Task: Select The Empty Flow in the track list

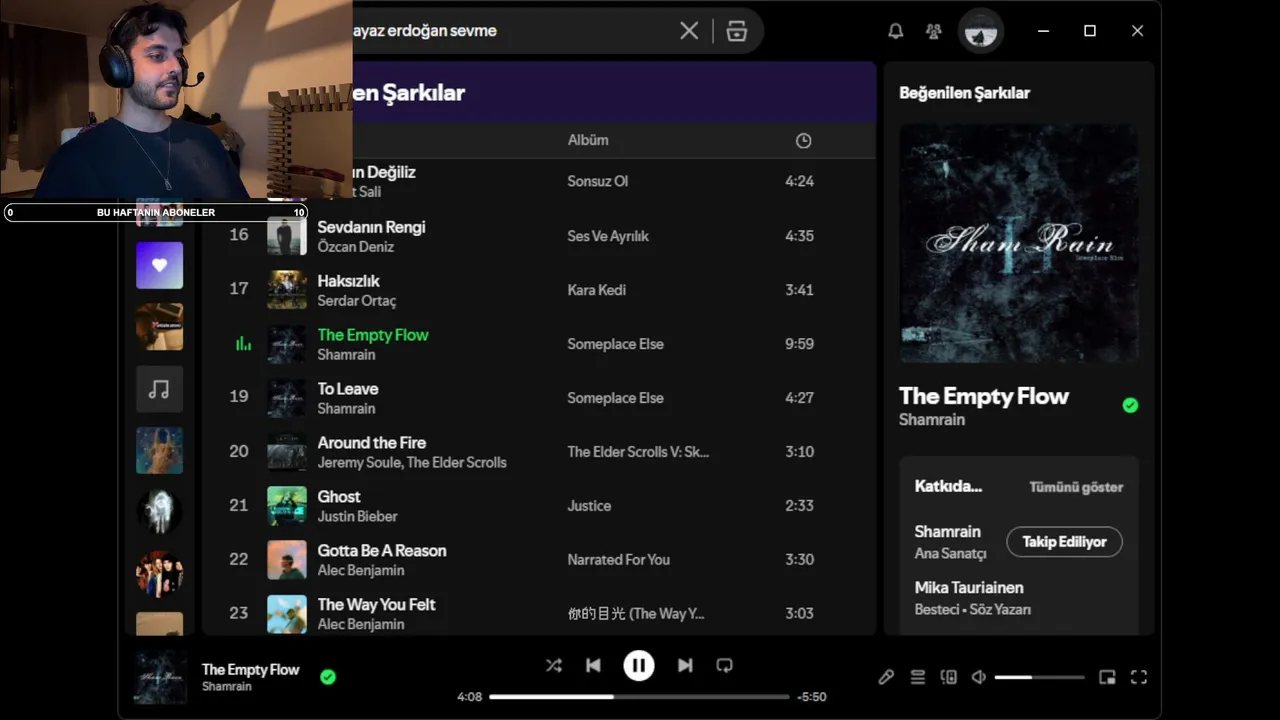Action: (373, 335)
